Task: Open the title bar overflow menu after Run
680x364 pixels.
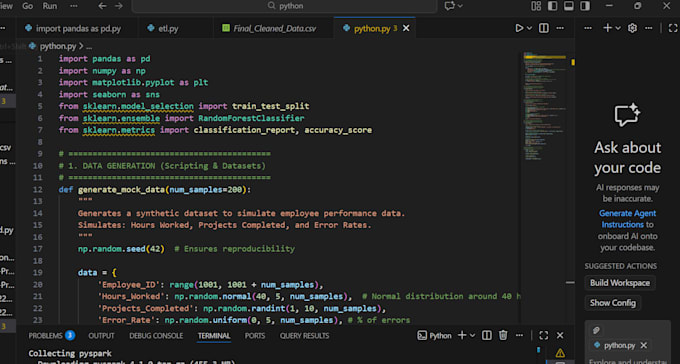Action: coord(74,6)
